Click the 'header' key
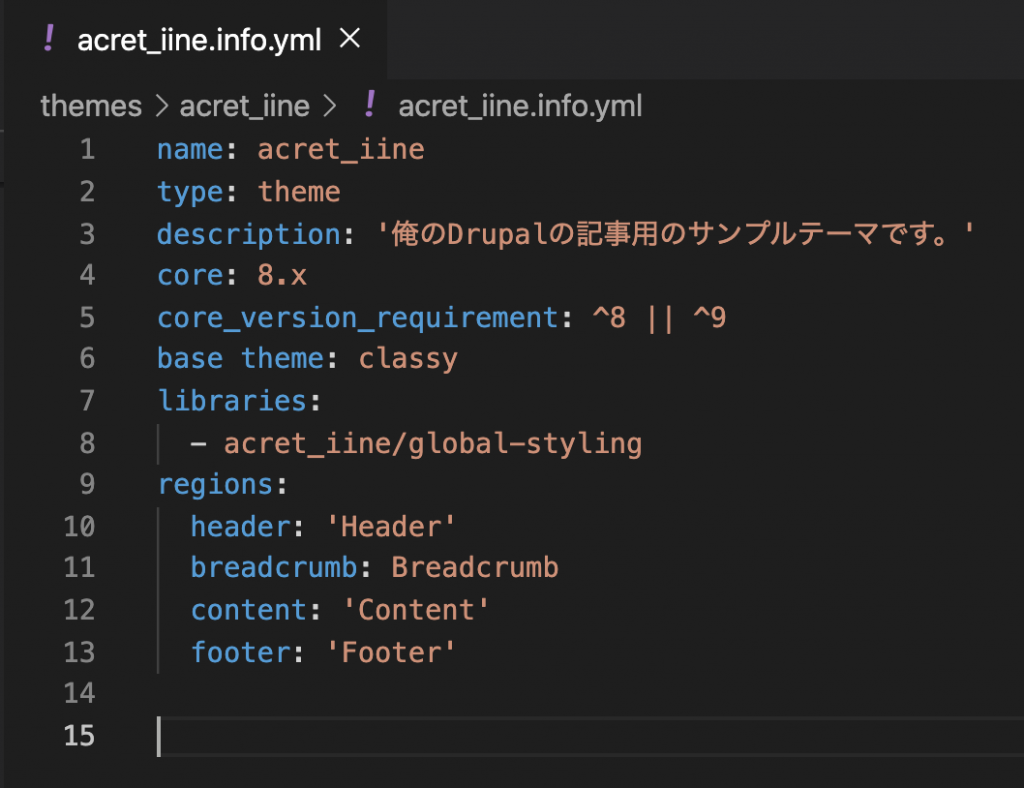The height and width of the screenshot is (788, 1024). [240, 526]
